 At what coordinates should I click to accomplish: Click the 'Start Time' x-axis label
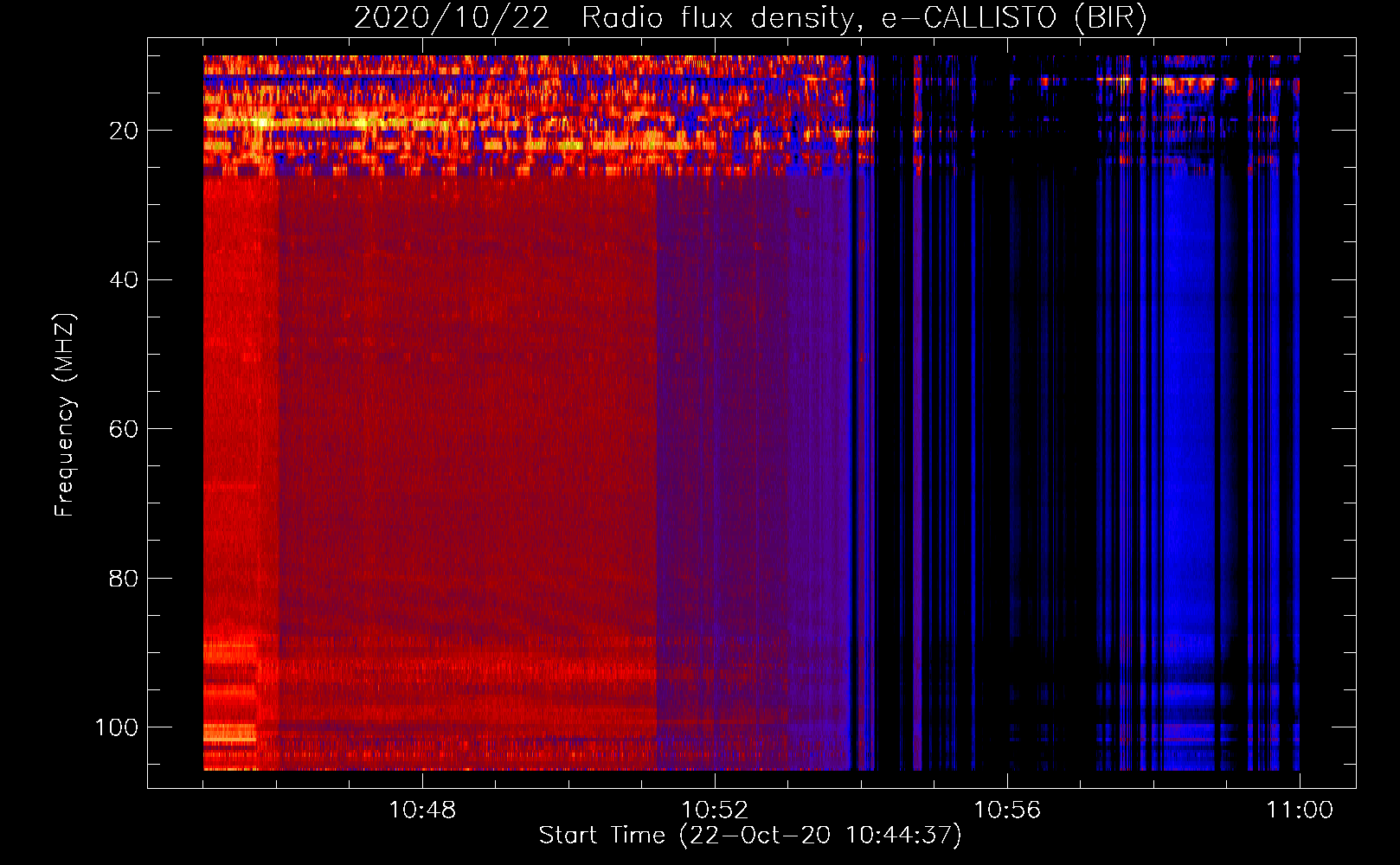point(601,835)
